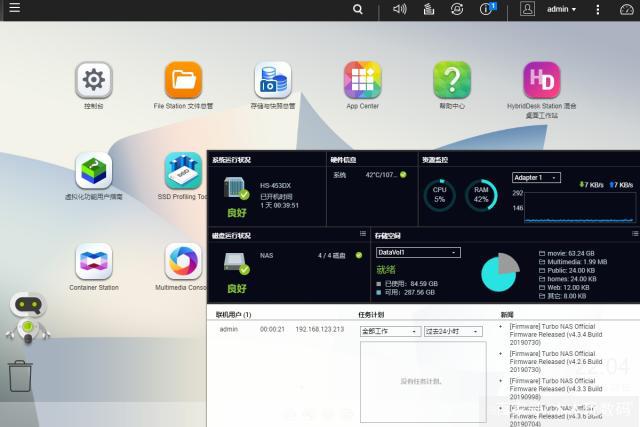The image size is (640, 427).
Task: Launch SSD Profiling Tool
Action: (183, 170)
